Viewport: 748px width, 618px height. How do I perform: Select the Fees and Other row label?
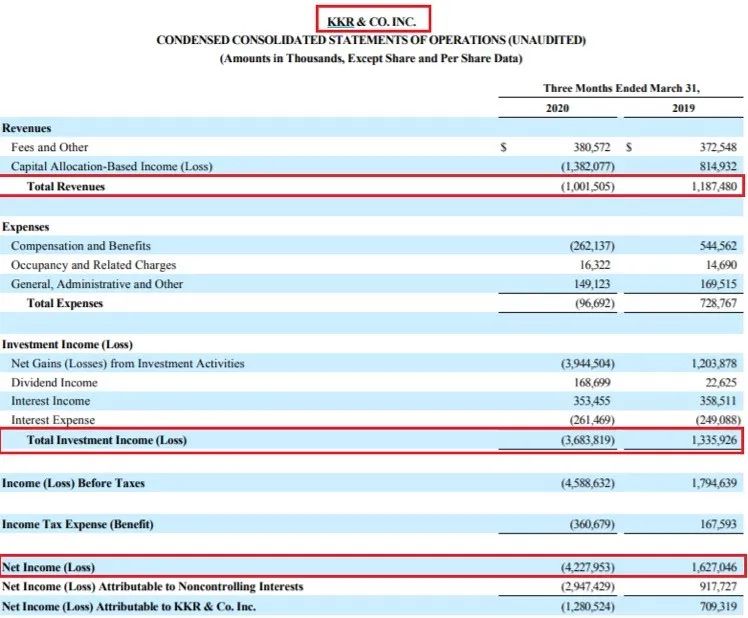click(x=50, y=147)
